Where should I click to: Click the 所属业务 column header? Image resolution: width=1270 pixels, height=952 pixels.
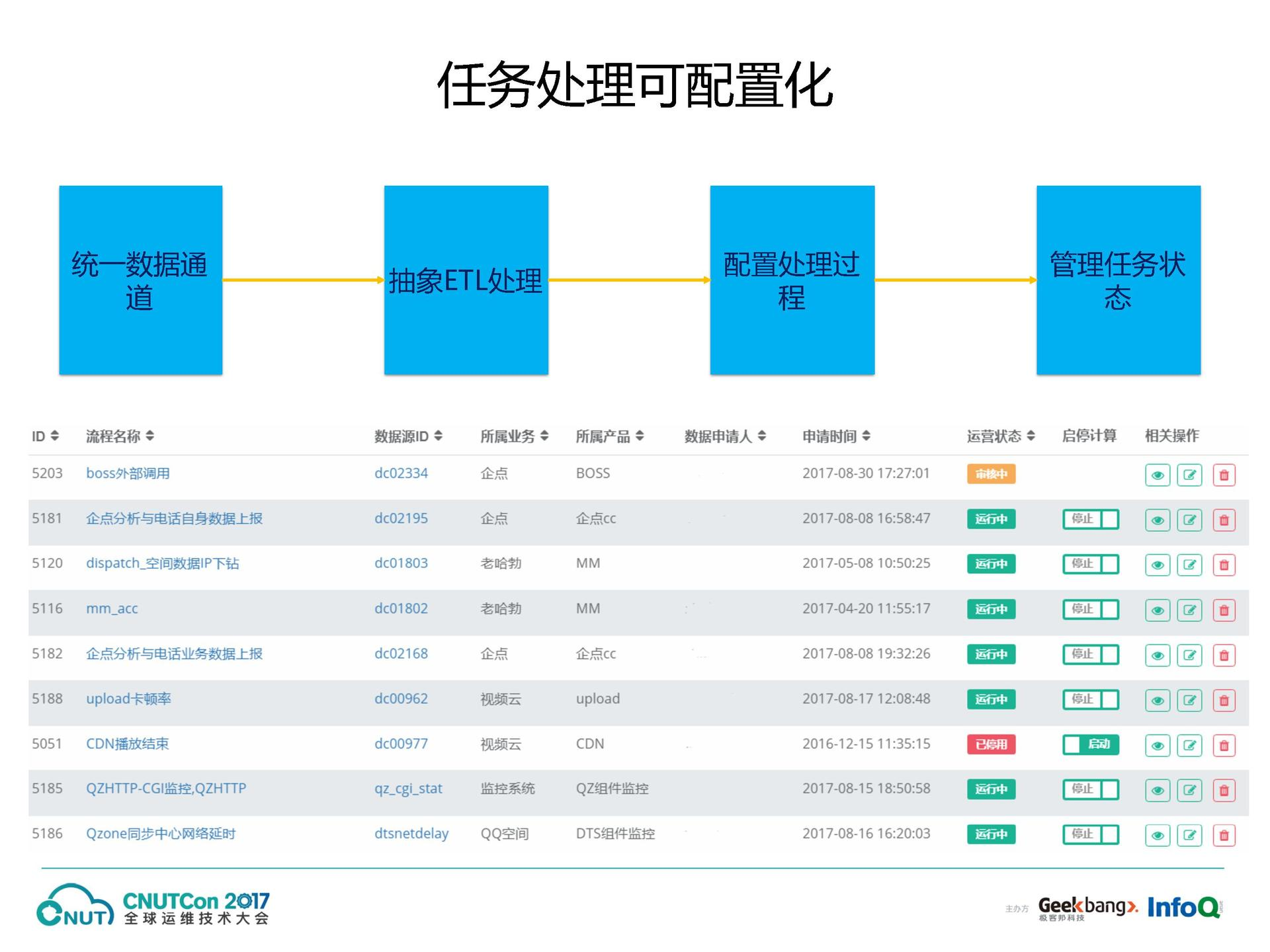click(507, 436)
